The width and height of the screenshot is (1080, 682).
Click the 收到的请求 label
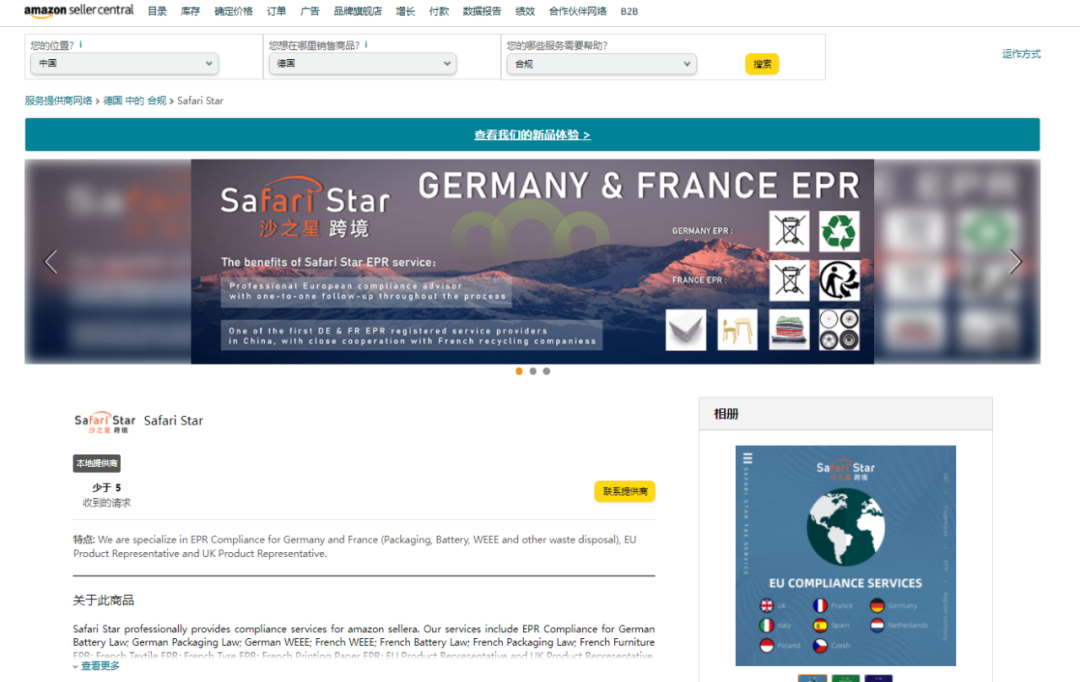click(x=107, y=503)
